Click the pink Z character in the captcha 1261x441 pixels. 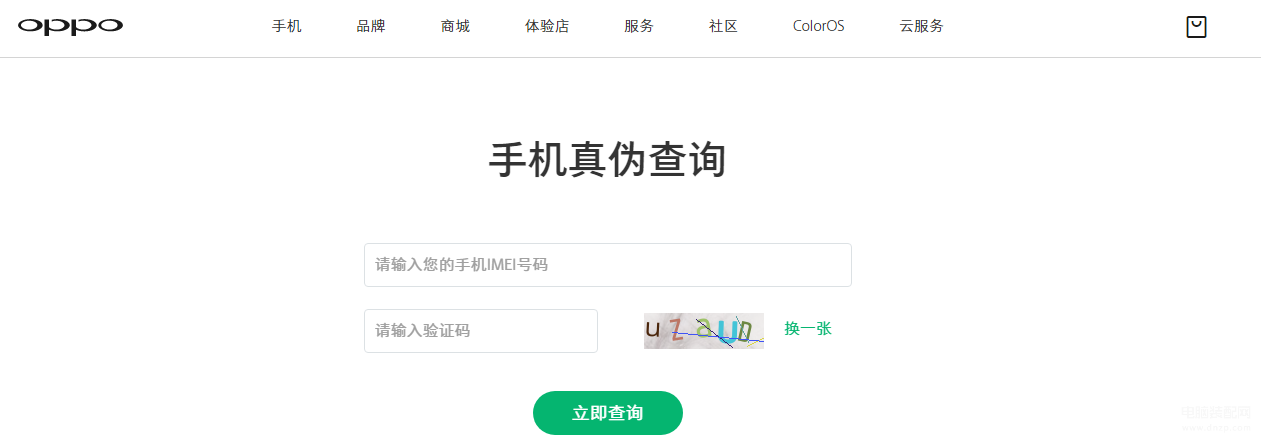[677, 329]
